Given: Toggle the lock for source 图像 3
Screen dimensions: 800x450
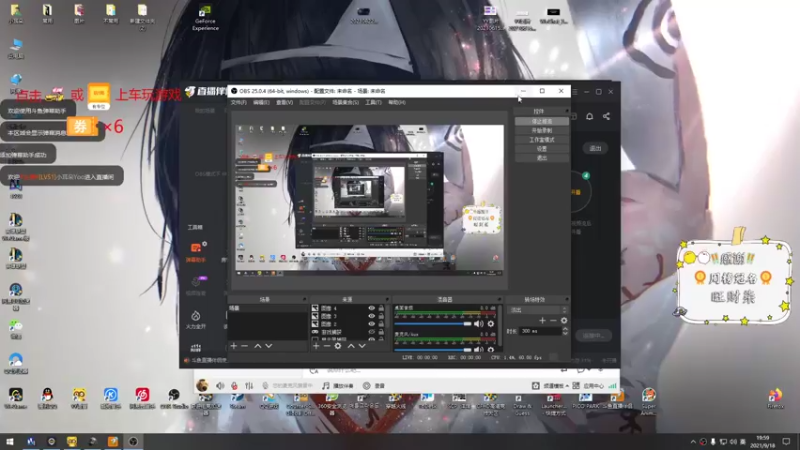Looking at the screenshot, I should [381, 316].
